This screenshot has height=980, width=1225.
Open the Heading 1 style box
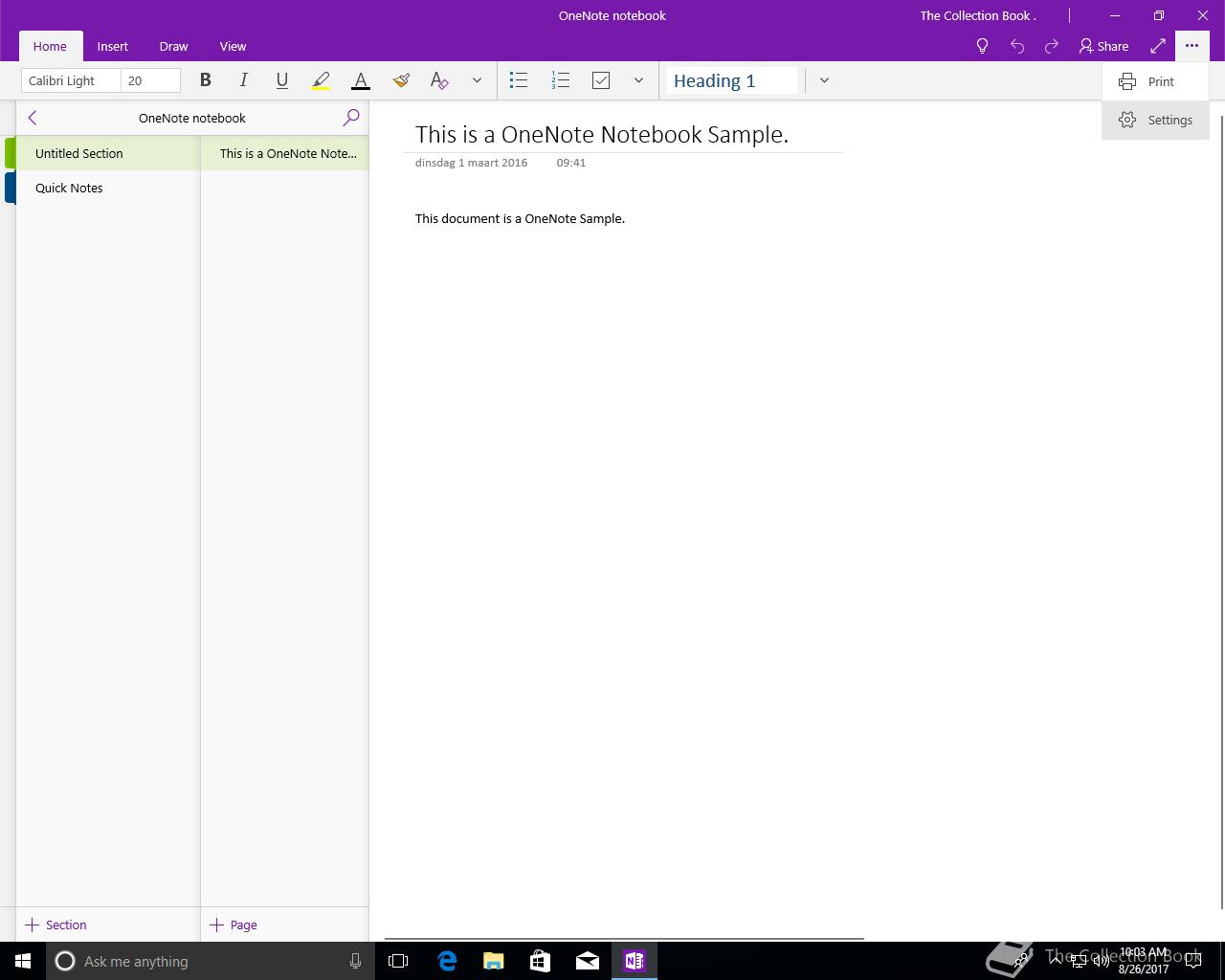tap(732, 80)
